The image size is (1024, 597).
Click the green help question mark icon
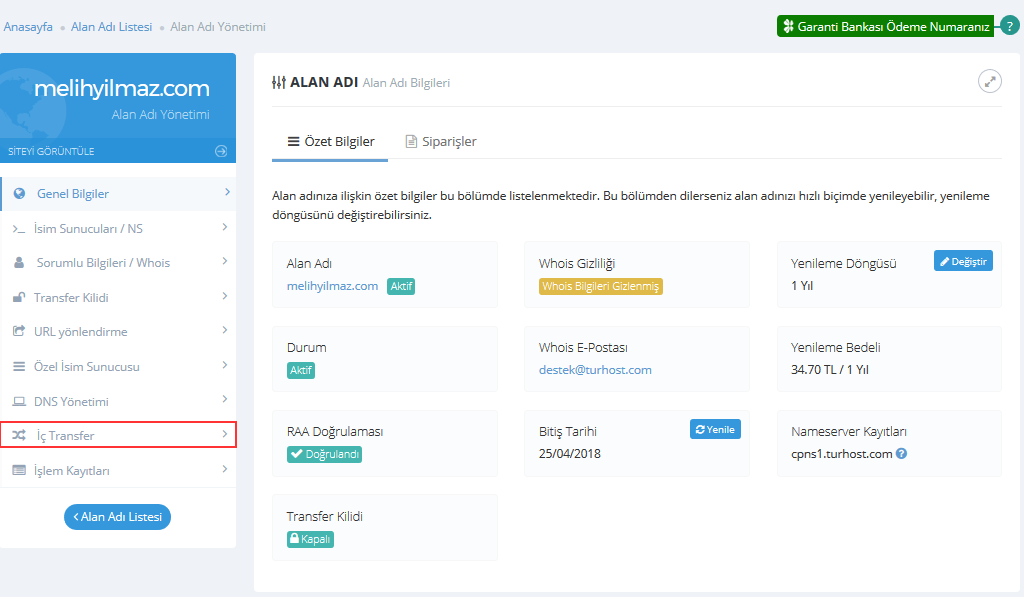coord(1011,27)
